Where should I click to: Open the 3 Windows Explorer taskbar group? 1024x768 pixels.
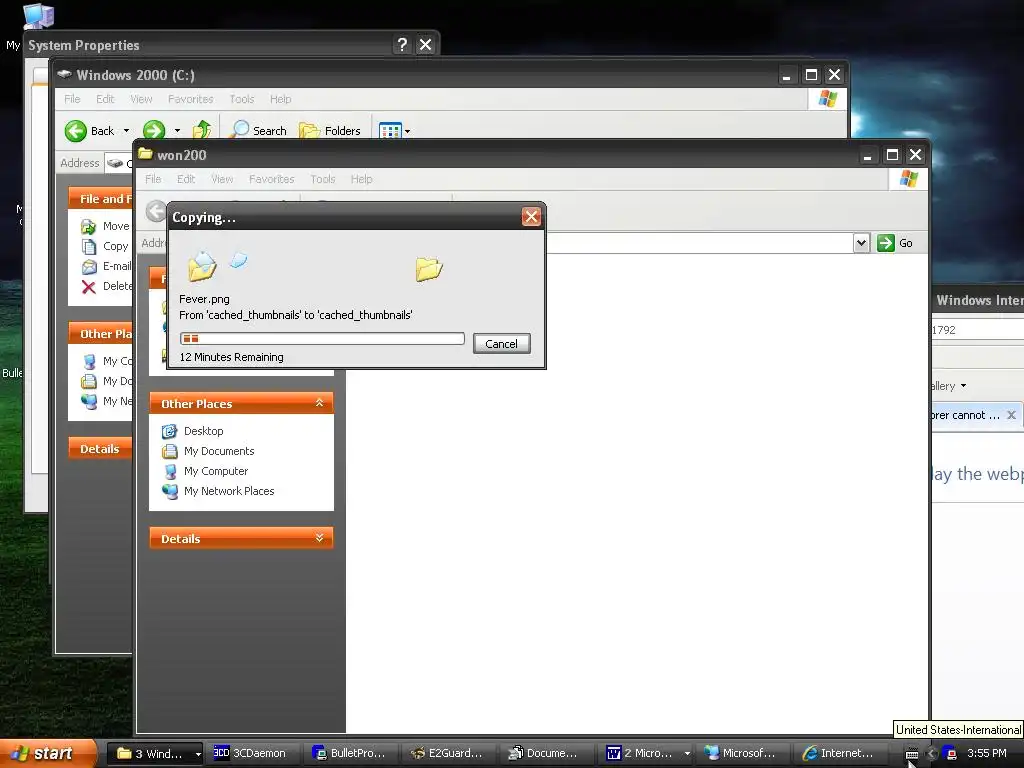(154, 754)
